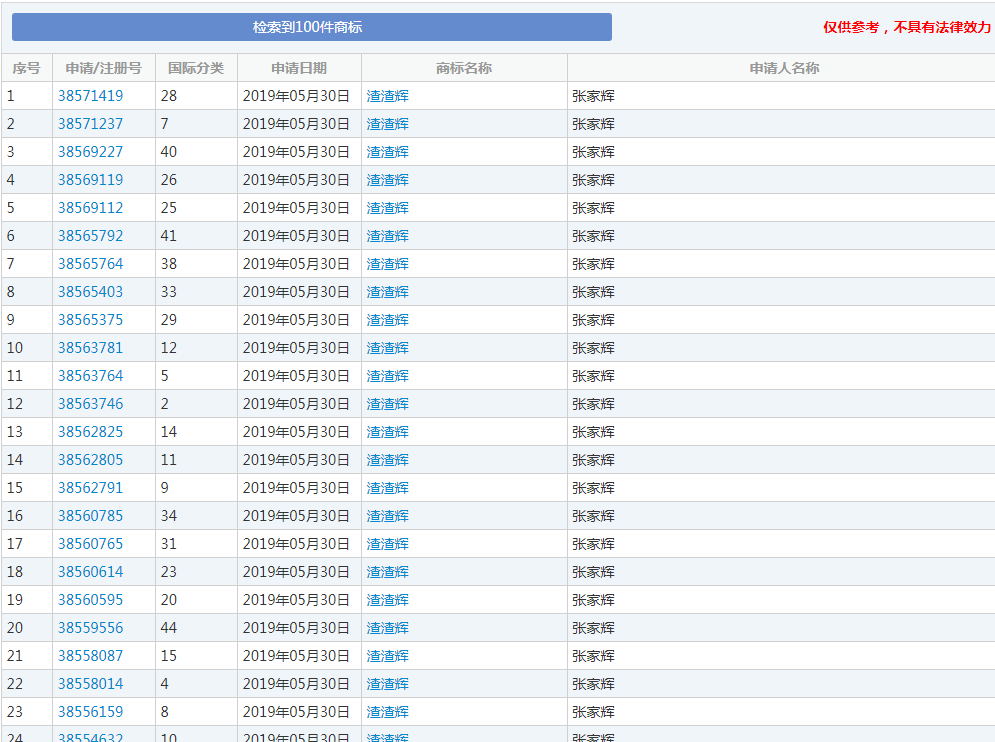Click the 国际分类 column header

(x=196, y=68)
